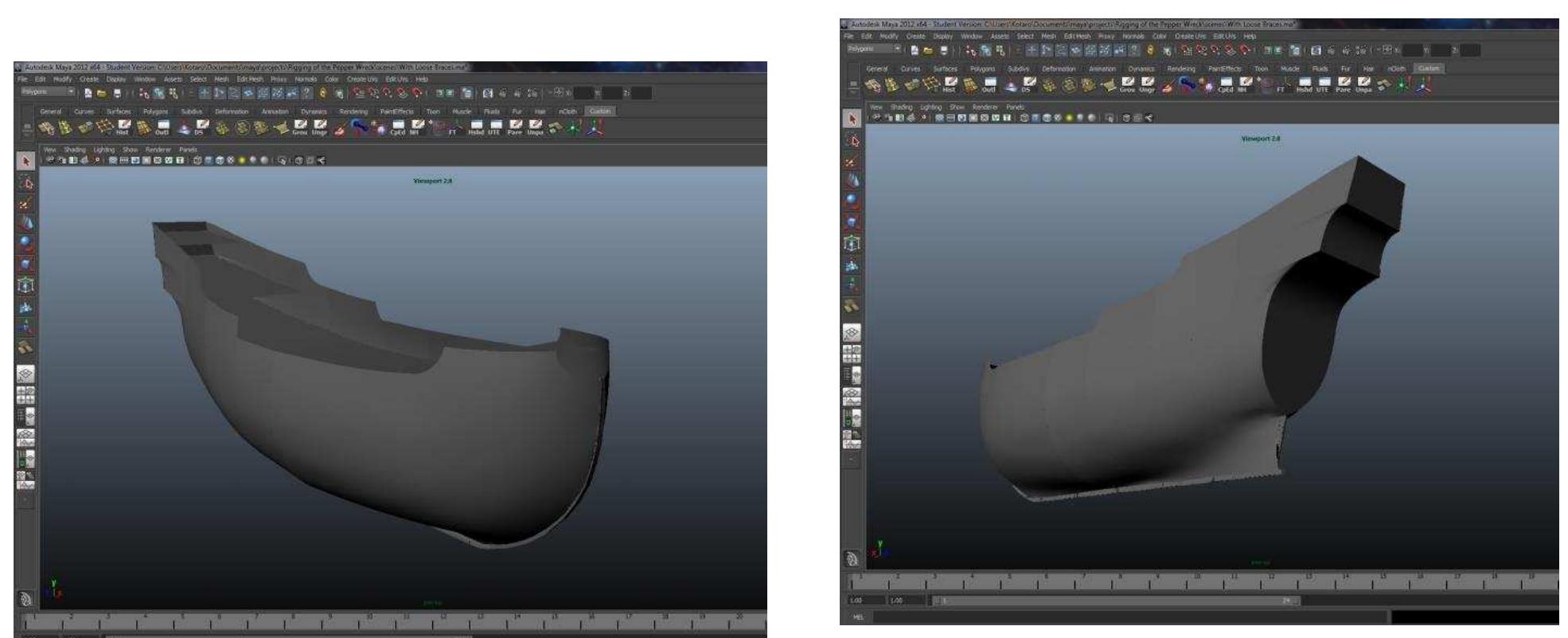Open the Polygons menu set dropdown in left window
This screenshot has width=1568, height=638.
(x=48, y=92)
